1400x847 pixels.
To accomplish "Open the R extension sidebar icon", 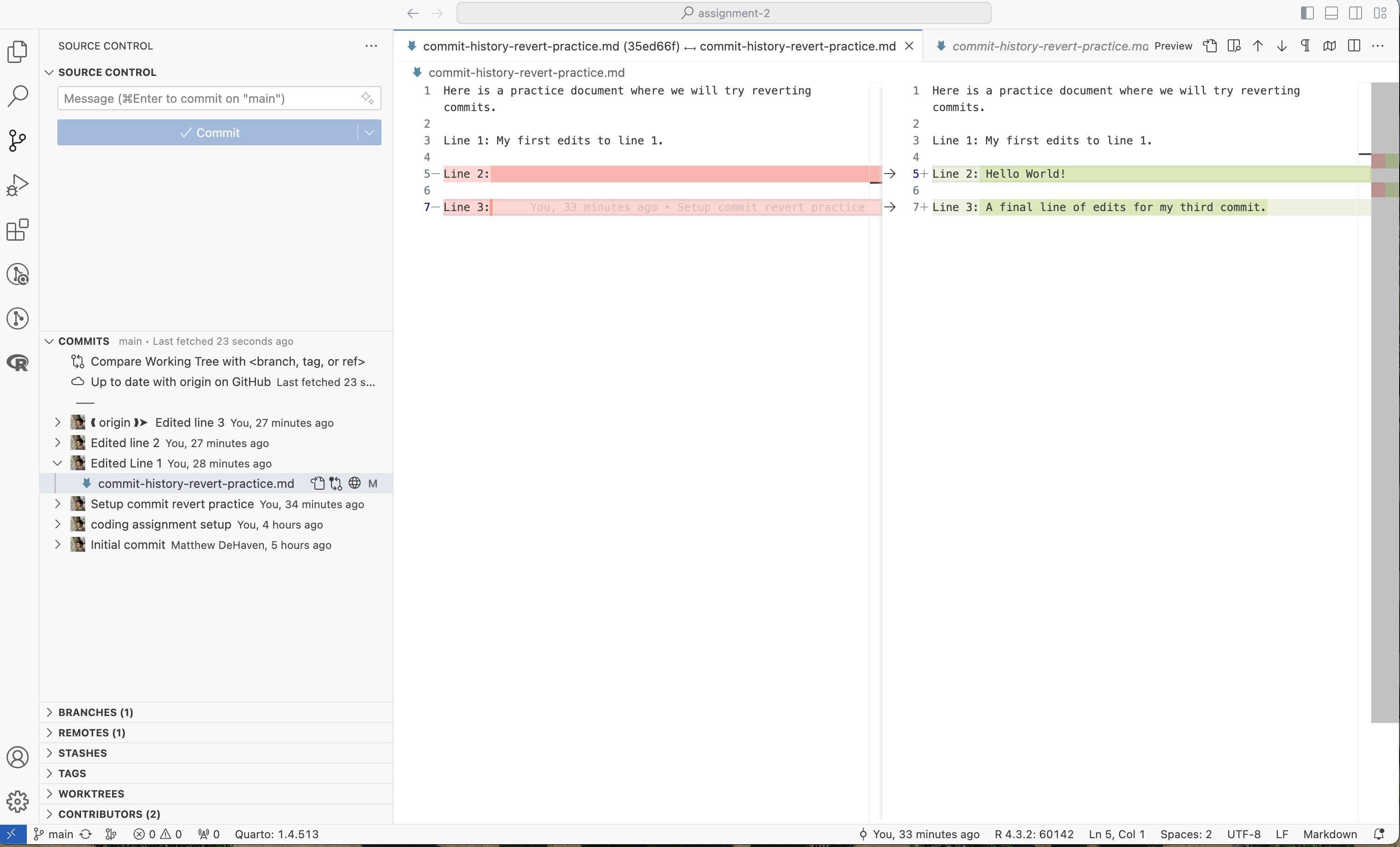I will click(x=18, y=363).
